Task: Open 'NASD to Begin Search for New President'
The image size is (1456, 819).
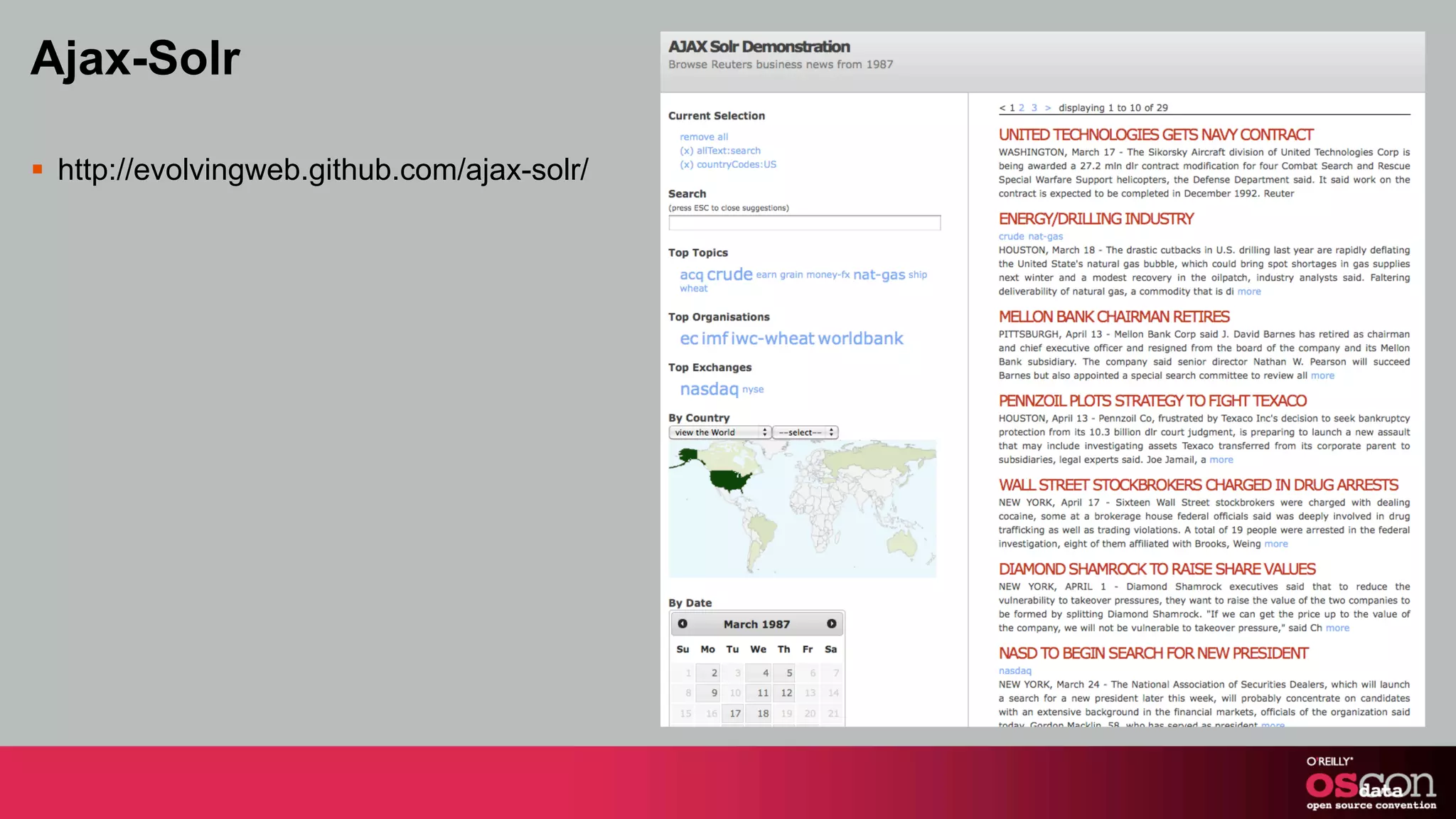Action: click(1153, 653)
